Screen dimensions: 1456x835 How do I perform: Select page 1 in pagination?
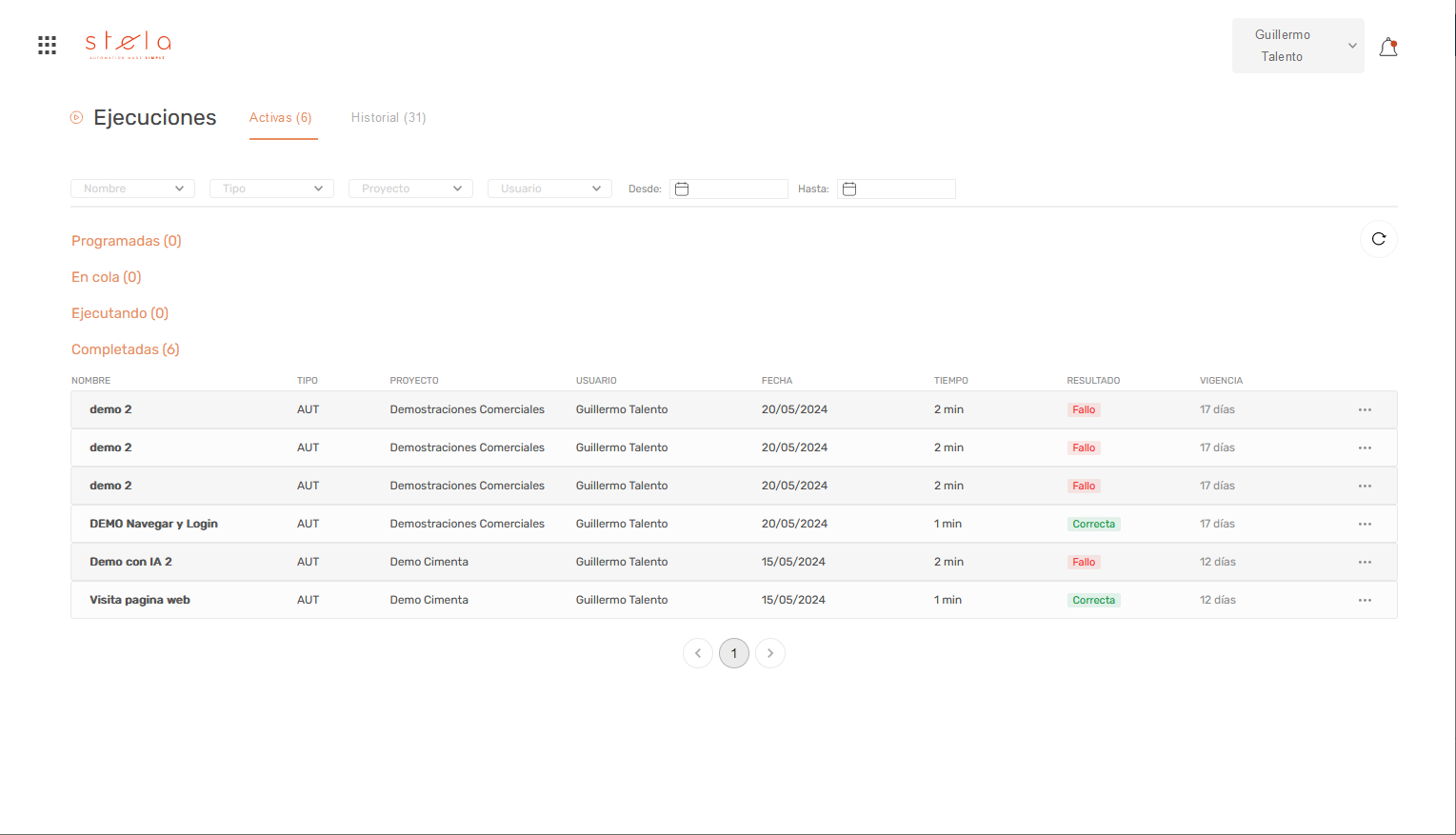click(x=733, y=653)
